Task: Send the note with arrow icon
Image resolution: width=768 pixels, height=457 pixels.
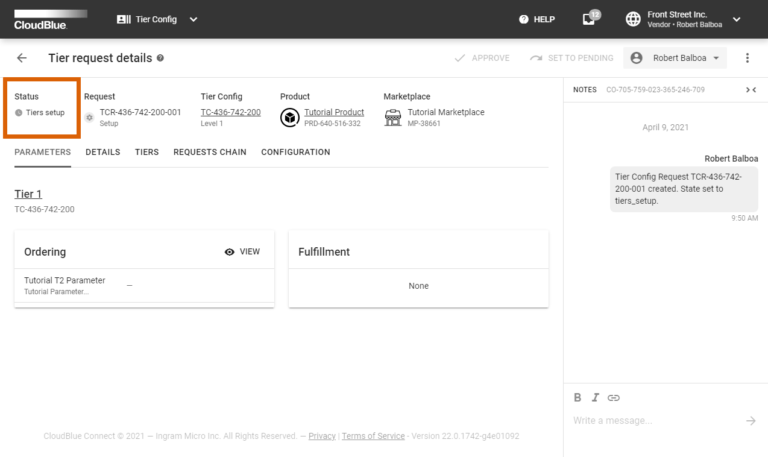Action: click(x=751, y=421)
